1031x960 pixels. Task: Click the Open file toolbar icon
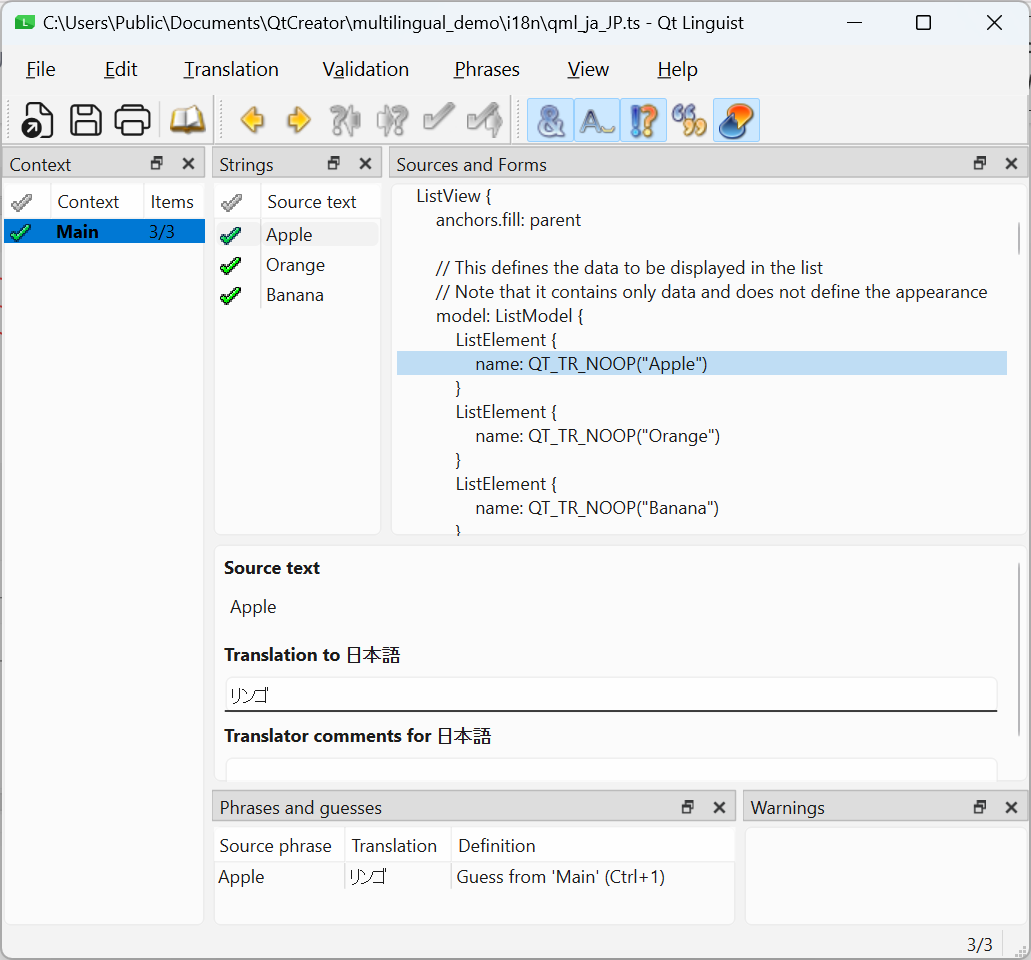coord(38,120)
